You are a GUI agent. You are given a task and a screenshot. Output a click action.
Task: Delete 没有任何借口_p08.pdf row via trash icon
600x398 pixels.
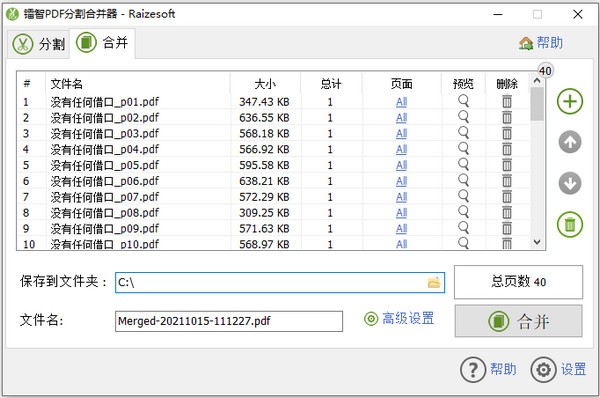pyautogui.click(x=507, y=213)
